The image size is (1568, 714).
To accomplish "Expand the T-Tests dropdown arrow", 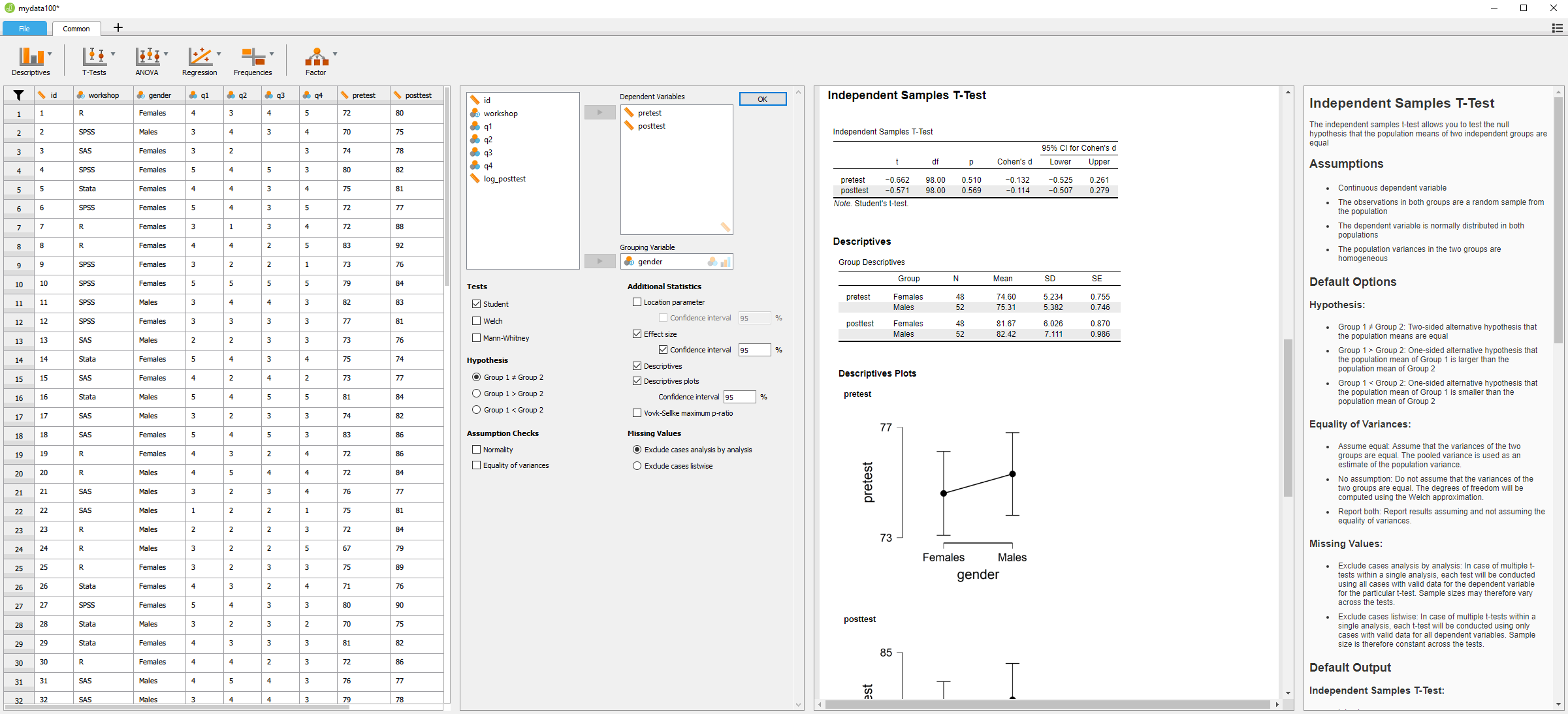I will click(x=114, y=55).
